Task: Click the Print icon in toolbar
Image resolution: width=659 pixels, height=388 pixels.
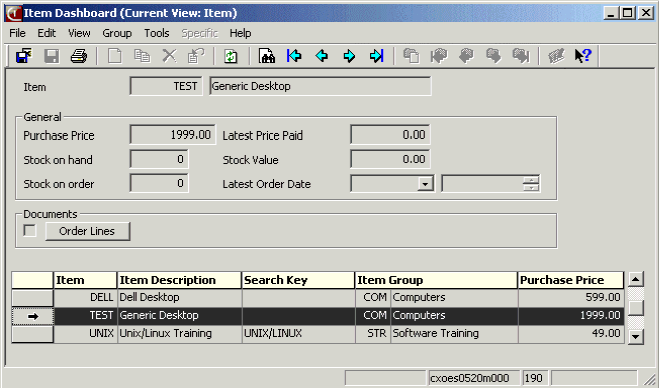Action: coord(79,55)
